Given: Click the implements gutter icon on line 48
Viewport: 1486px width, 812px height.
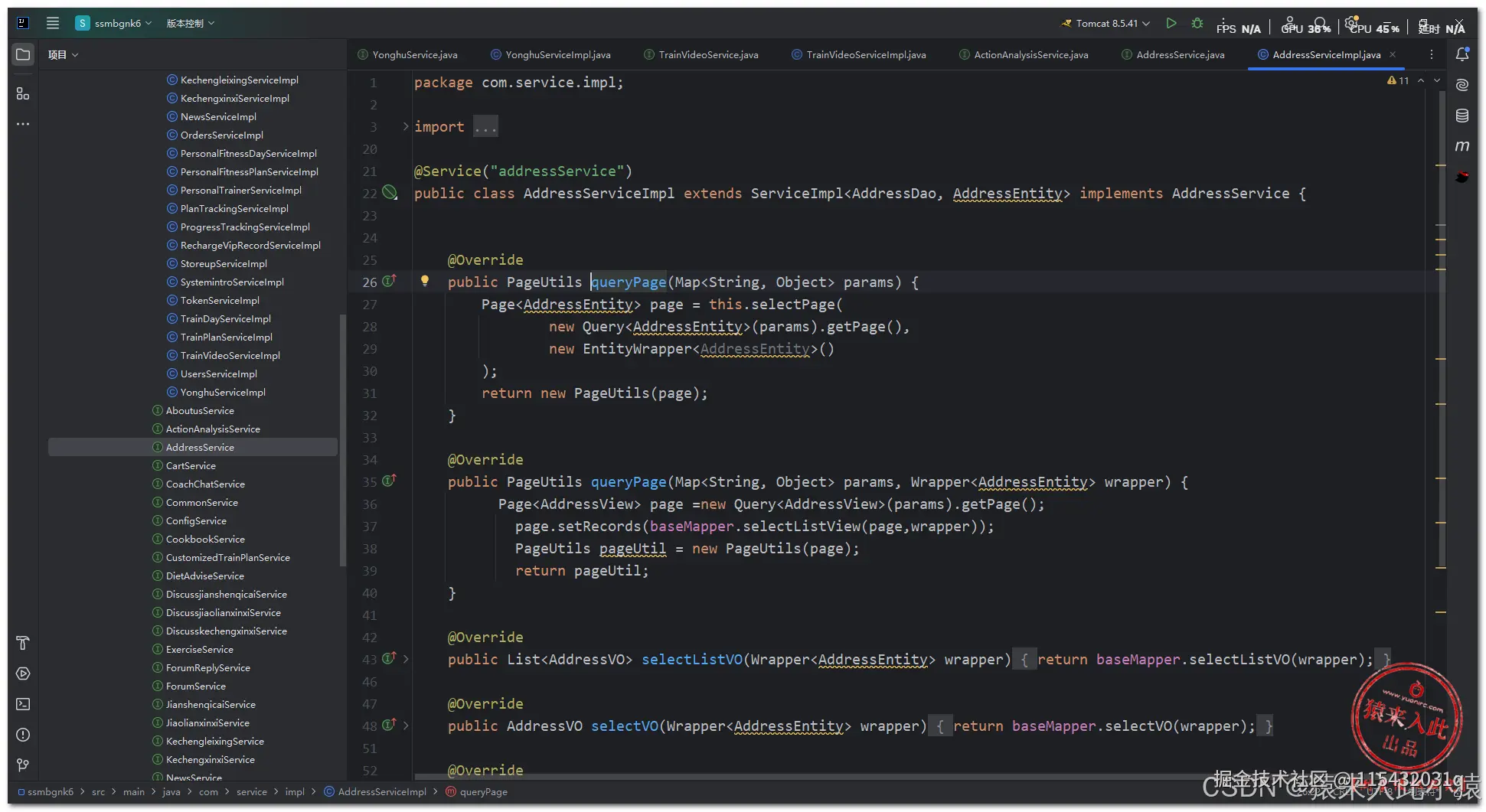Looking at the screenshot, I should coord(389,725).
